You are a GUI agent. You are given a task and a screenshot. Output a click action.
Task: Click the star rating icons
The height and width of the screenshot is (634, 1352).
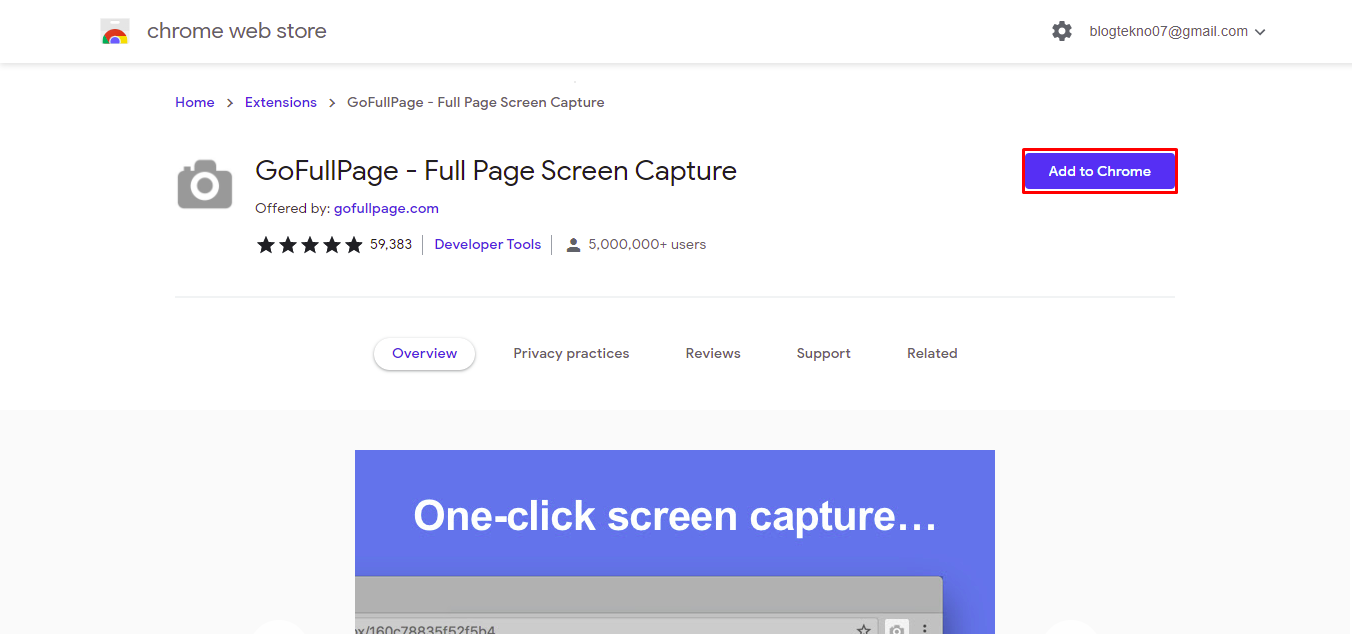point(310,244)
